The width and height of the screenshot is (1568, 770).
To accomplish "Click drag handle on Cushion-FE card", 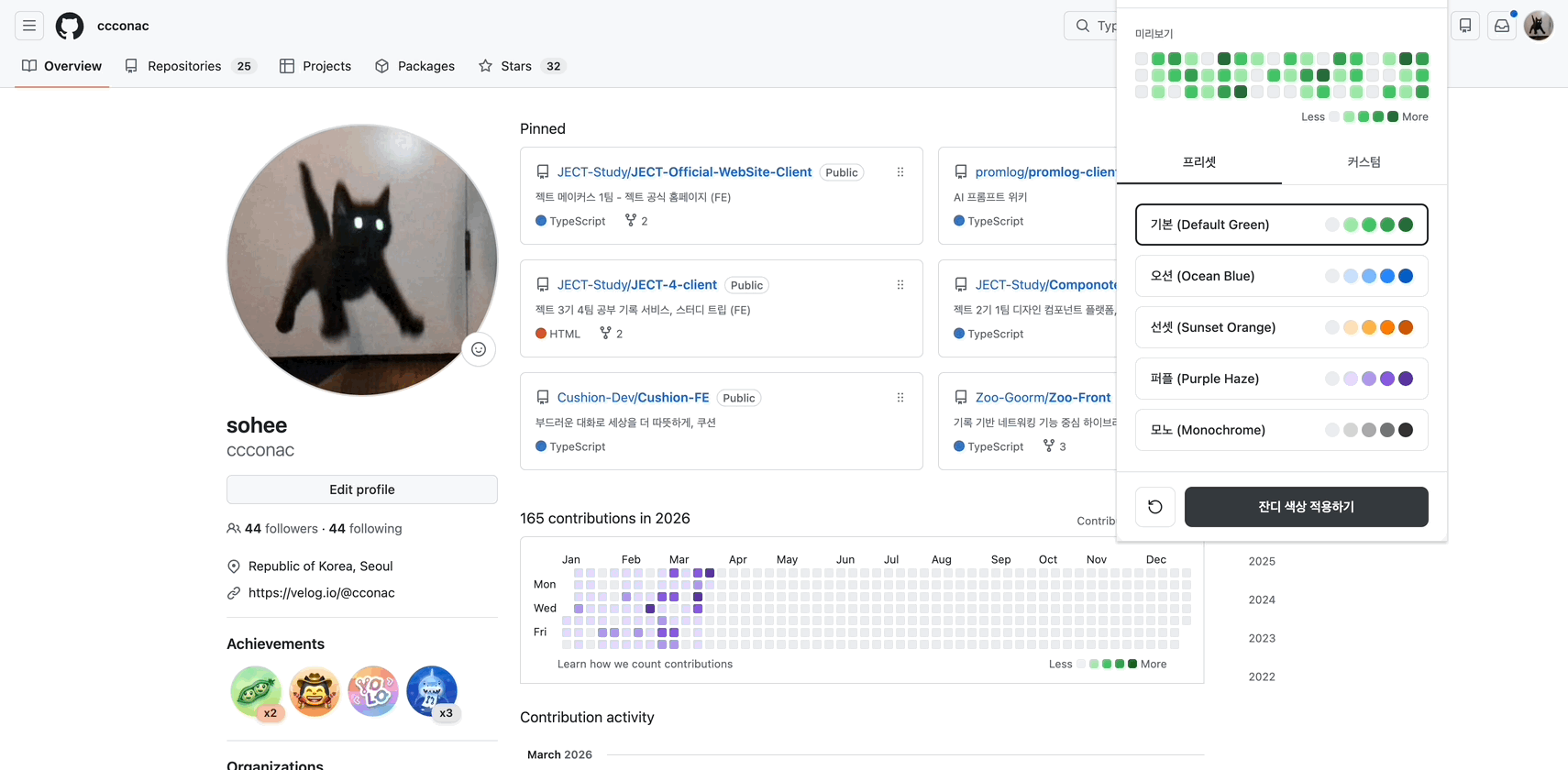I will pyautogui.click(x=900, y=398).
